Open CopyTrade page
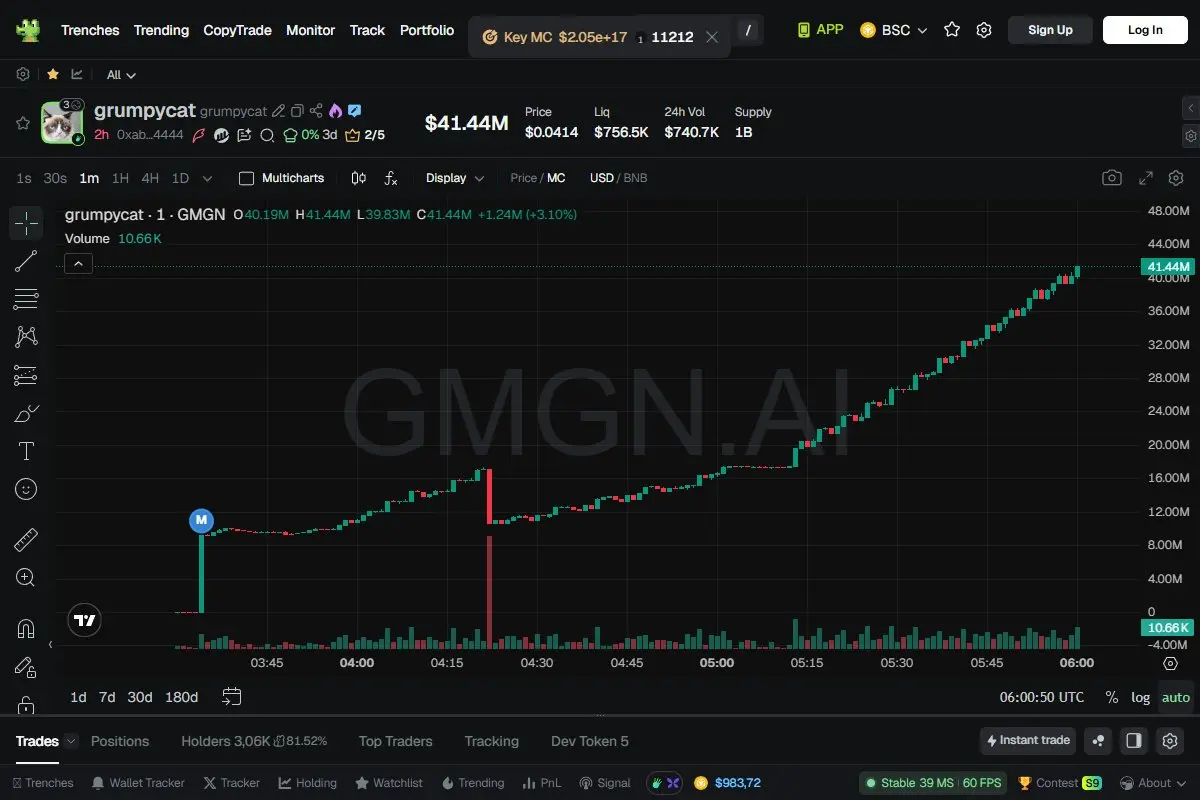1200x800 pixels. [237, 30]
